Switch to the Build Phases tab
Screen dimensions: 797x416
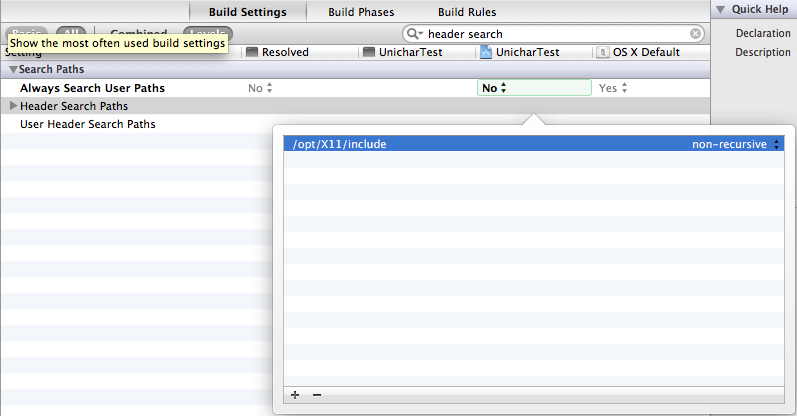coord(361,12)
